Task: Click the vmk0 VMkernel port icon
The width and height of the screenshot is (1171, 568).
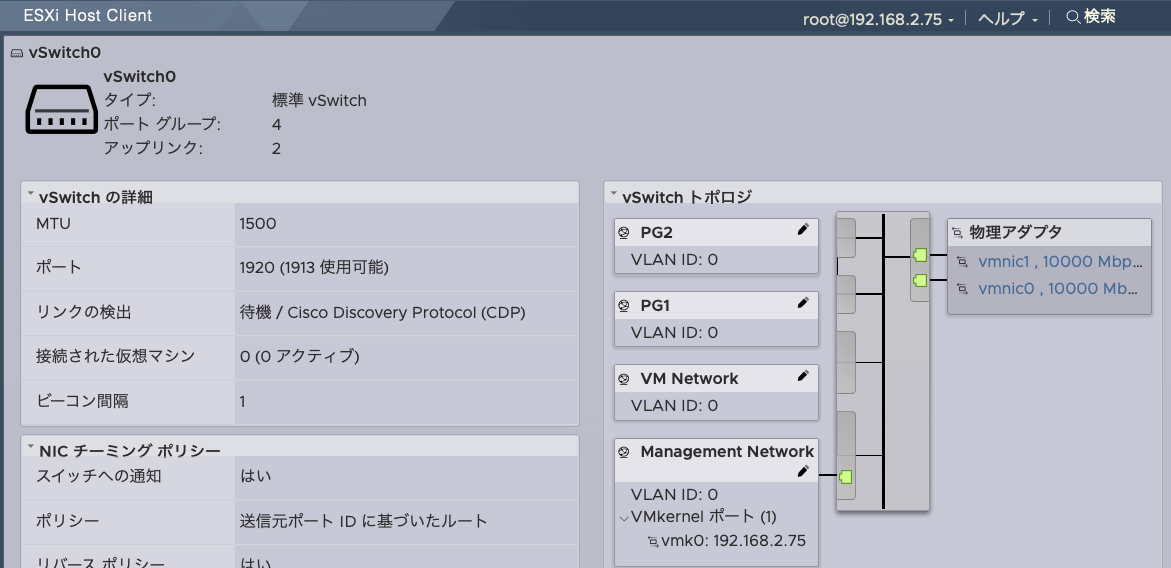Action: pos(653,542)
